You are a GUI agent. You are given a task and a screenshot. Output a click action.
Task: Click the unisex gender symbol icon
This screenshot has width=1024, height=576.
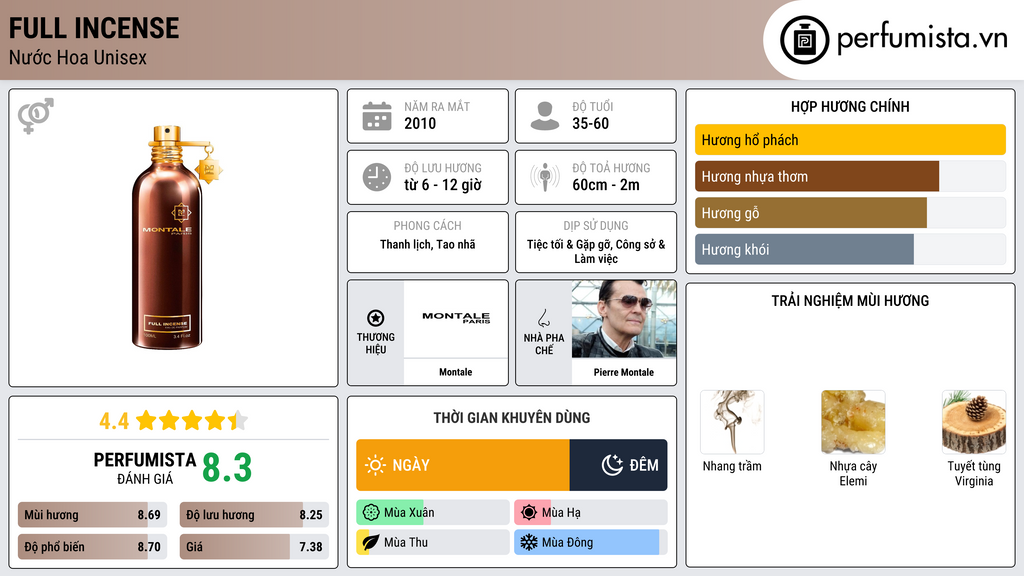[36, 116]
